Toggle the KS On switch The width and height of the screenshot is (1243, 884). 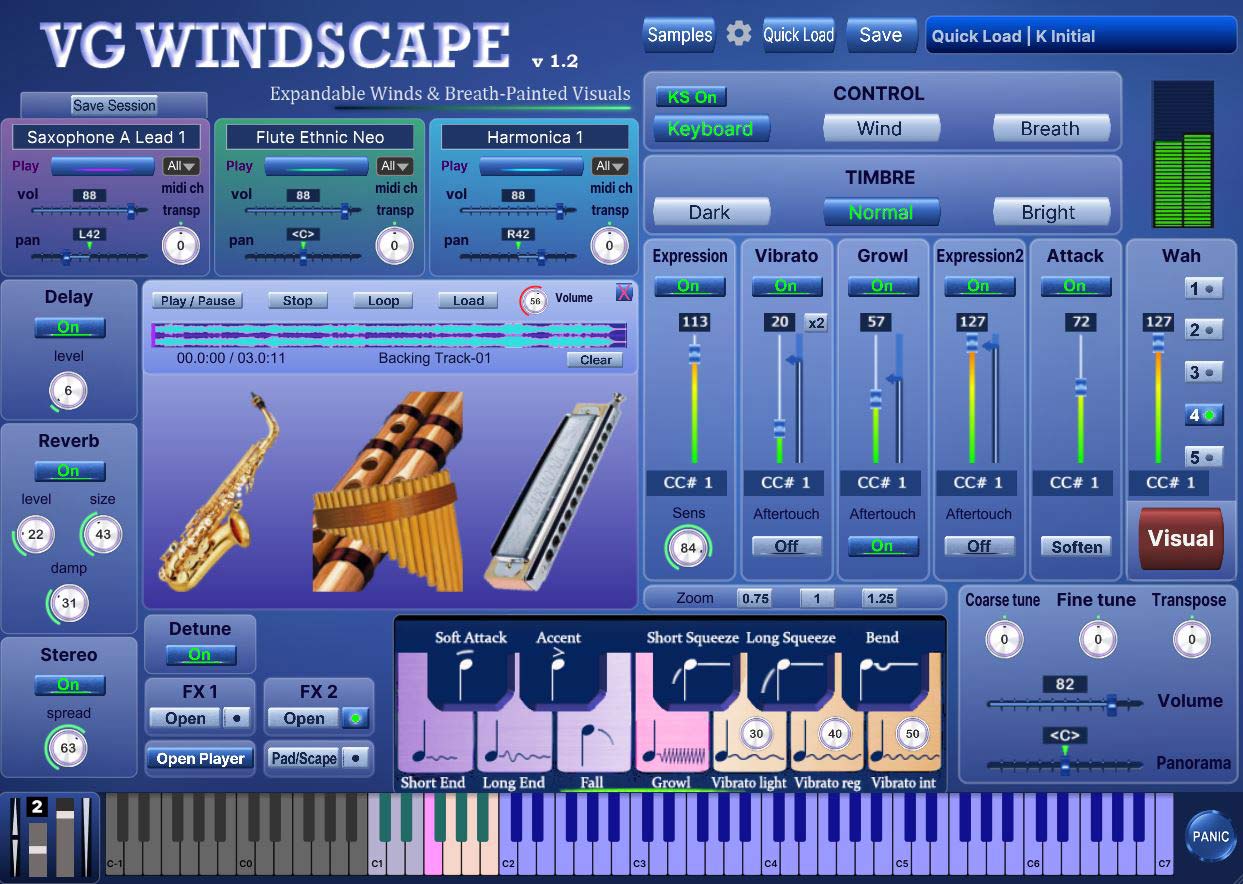[692, 97]
